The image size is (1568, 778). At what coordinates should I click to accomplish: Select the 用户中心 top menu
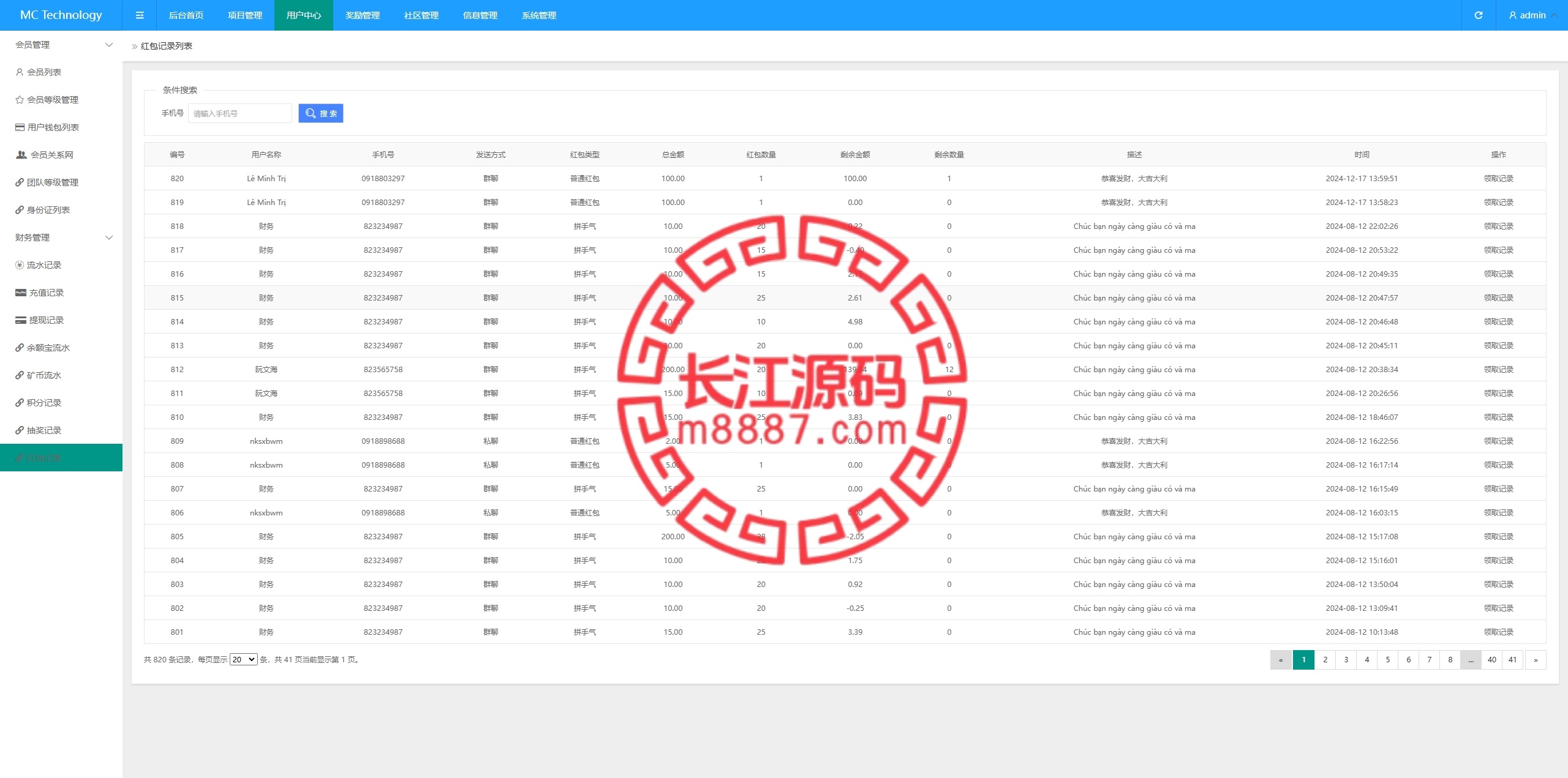[x=304, y=15]
